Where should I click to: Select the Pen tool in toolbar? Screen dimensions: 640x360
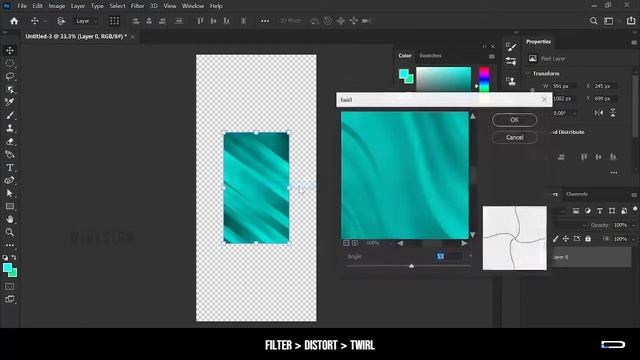pos(10,180)
